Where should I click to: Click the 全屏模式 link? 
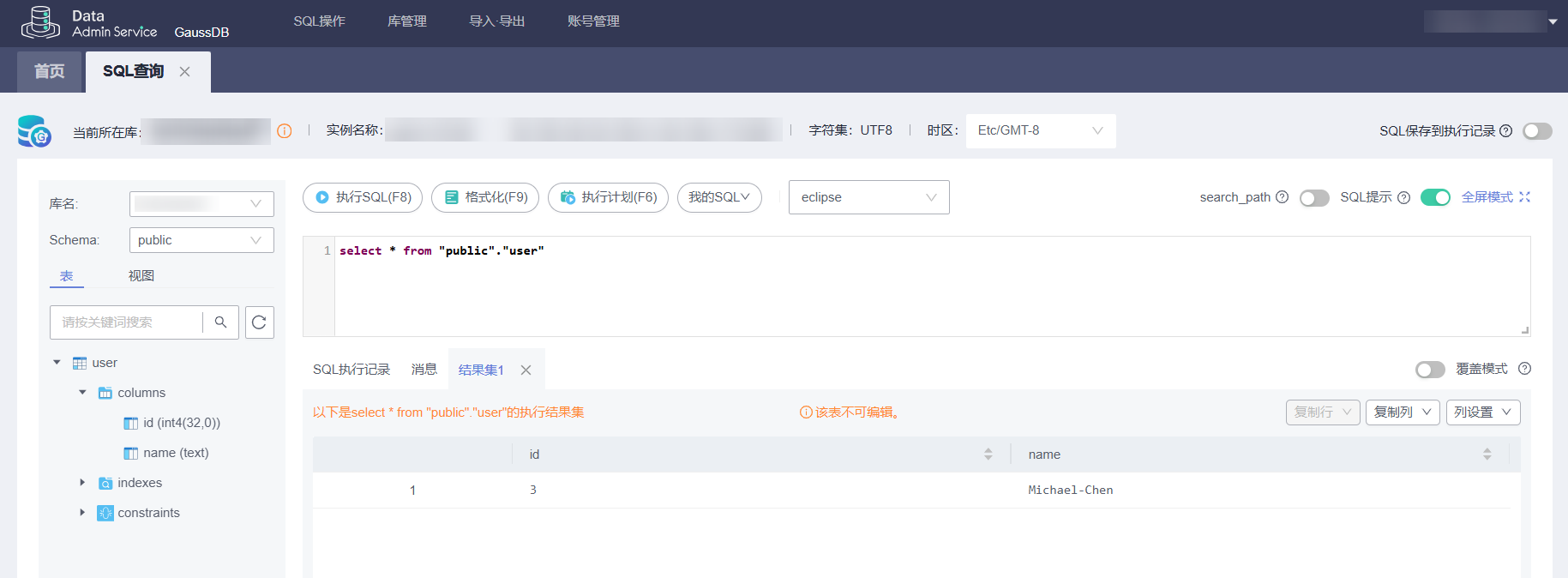(x=1487, y=197)
